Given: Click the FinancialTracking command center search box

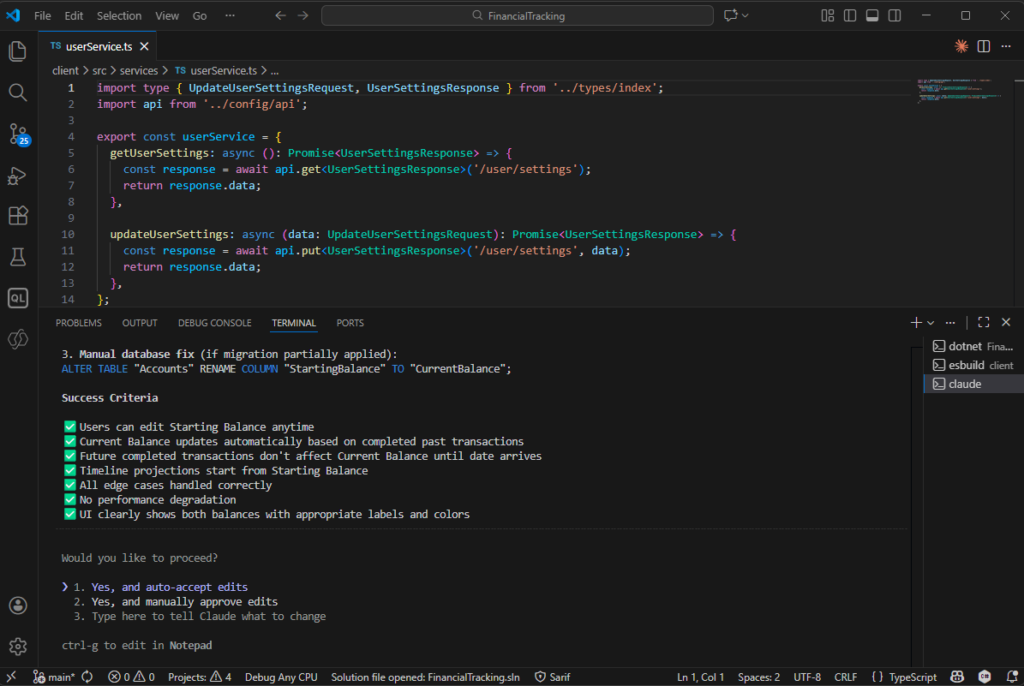Looking at the screenshot, I should [517, 16].
